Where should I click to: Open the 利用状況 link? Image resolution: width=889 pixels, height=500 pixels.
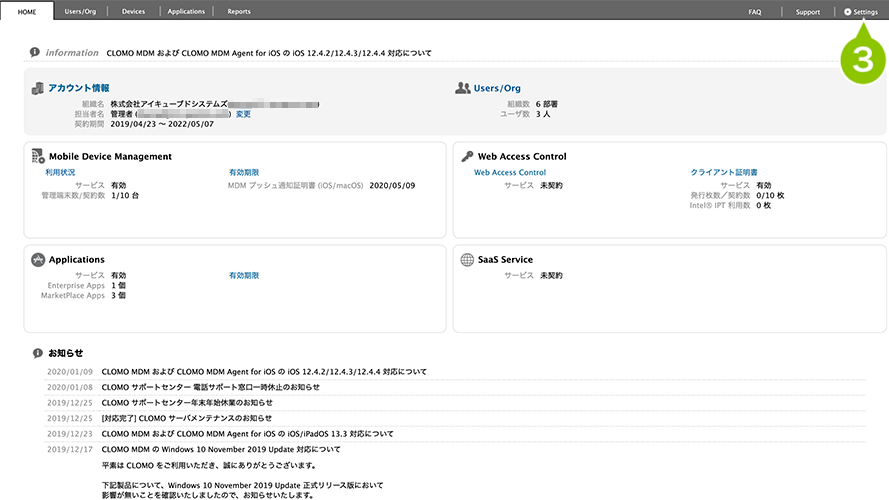60,172
